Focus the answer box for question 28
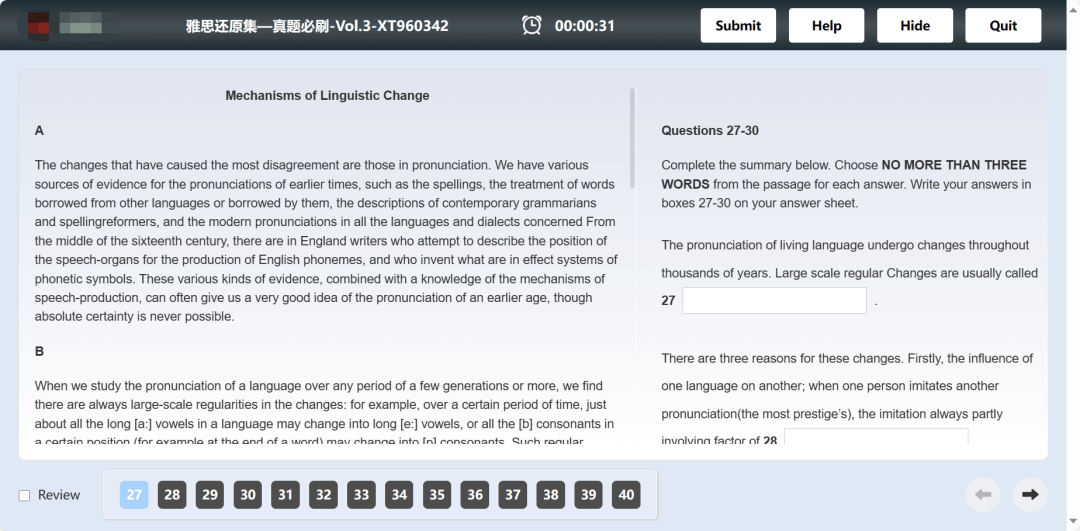The width and height of the screenshot is (1080, 531). [876, 437]
